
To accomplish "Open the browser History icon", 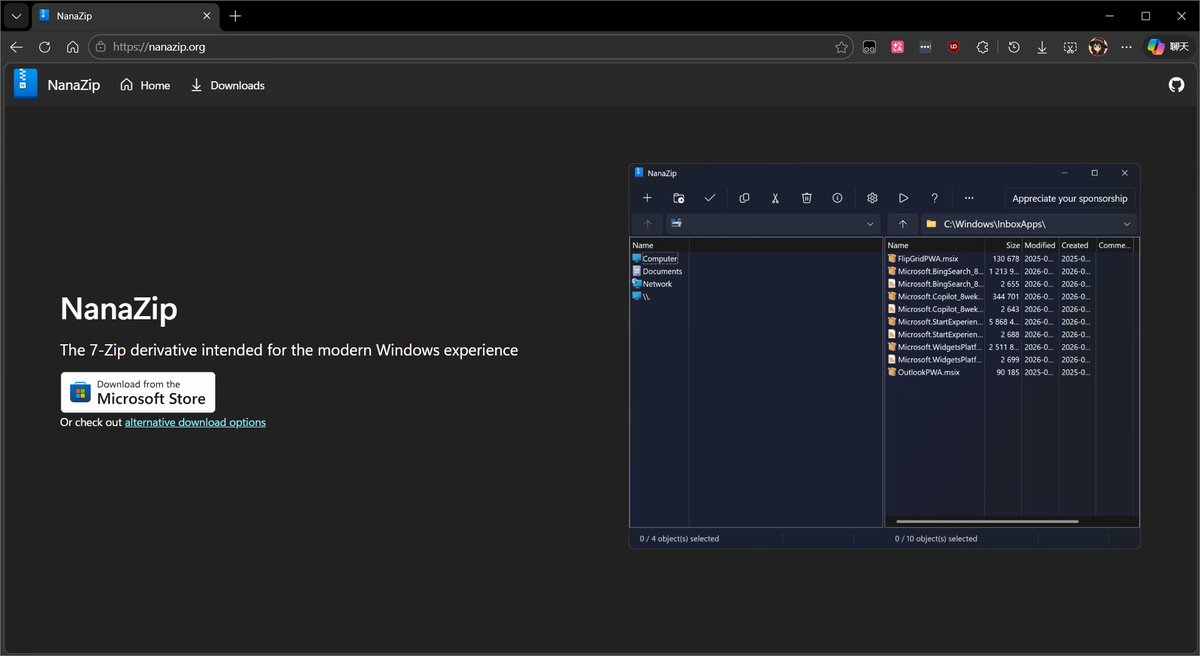I will [1014, 47].
